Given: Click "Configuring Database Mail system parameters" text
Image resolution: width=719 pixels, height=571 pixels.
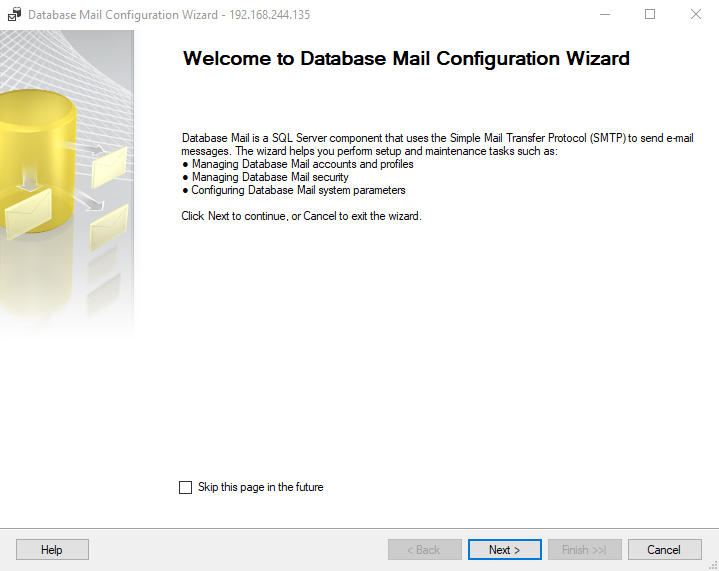Looking at the screenshot, I should click(298, 190).
